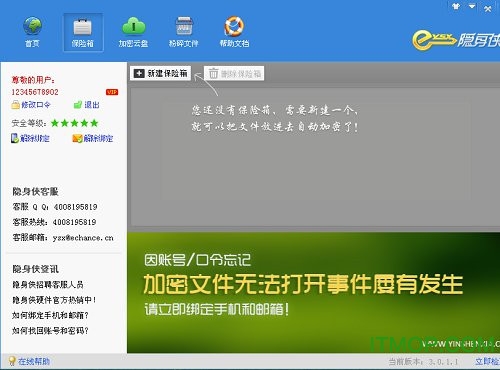
Task: Open the 帮助文档 lifebuoy help icon
Action: click(234, 32)
